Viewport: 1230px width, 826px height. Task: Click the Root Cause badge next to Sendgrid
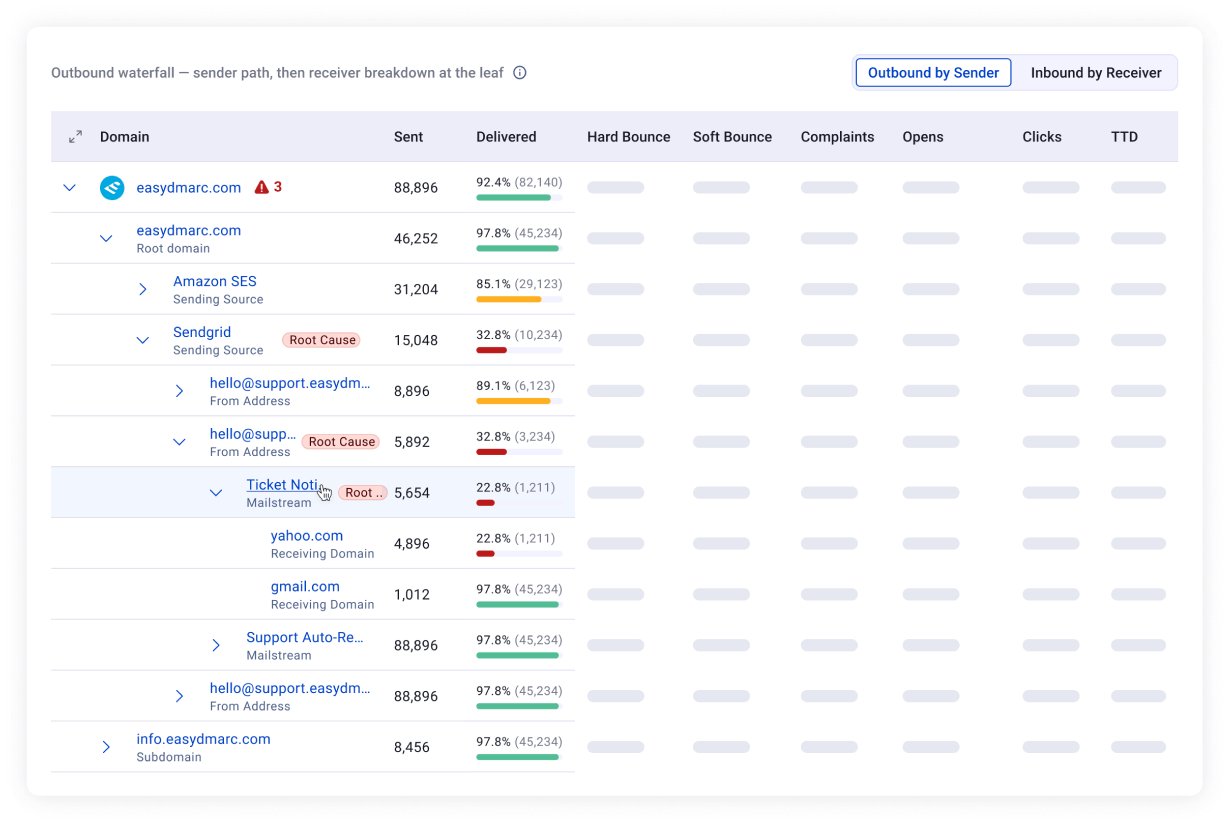click(x=323, y=340)
